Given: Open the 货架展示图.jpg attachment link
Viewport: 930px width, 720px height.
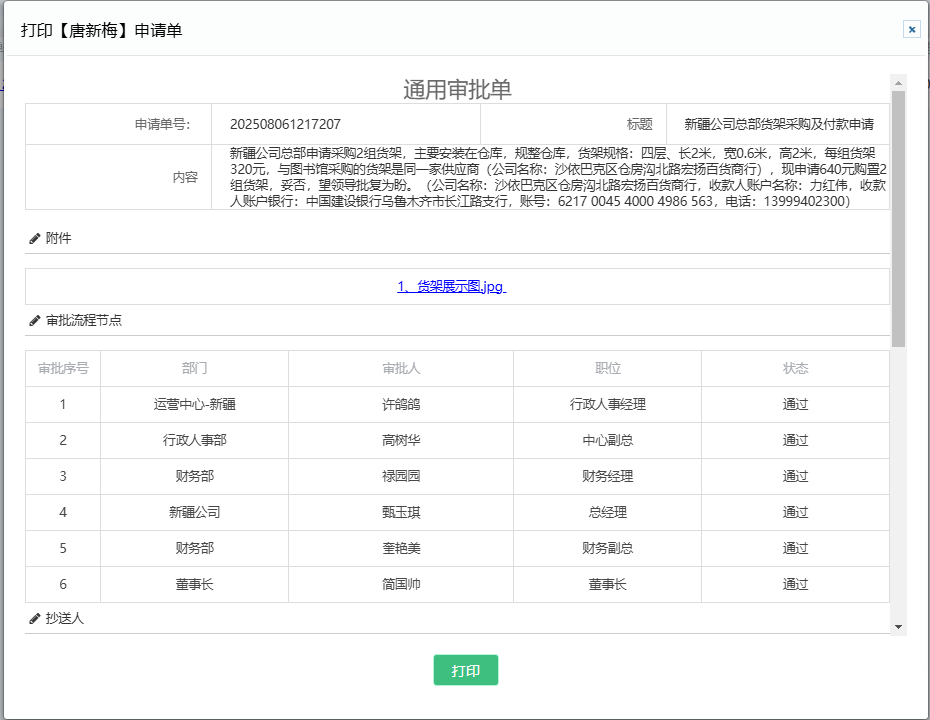Looking at the screenshot, I should (x=451, y=286).
